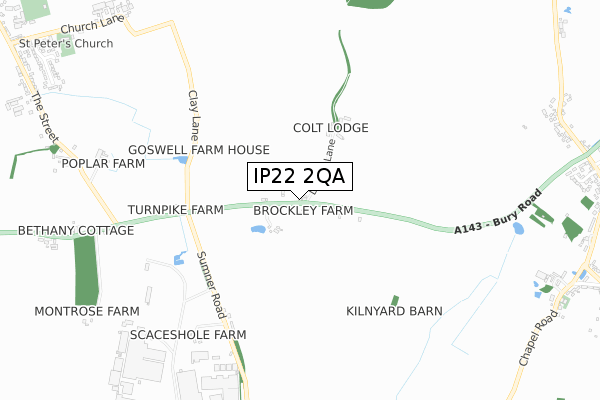Image resolution: width=600 pixels, height=400 pixels.
Task: Click the MONTROSE FARM label
Action: 87,312
